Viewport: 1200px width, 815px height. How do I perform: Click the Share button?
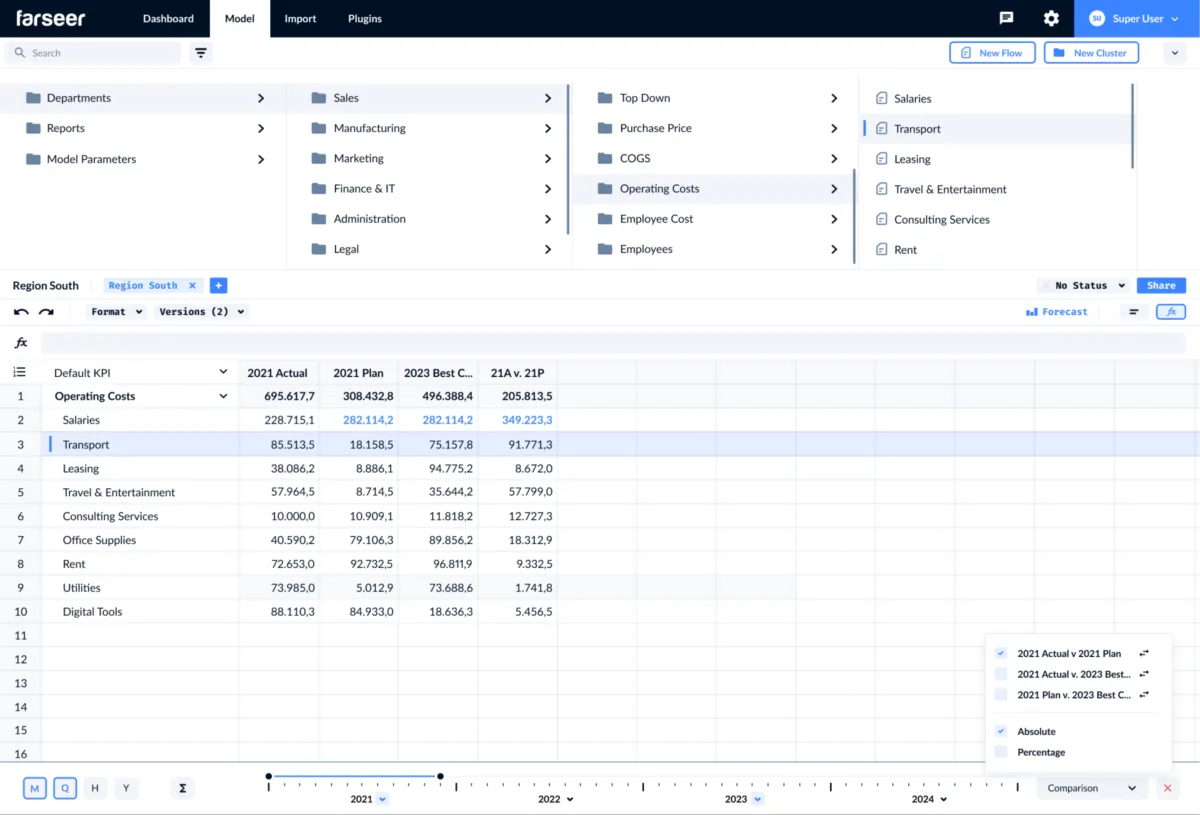click(x=1161, y=286)
